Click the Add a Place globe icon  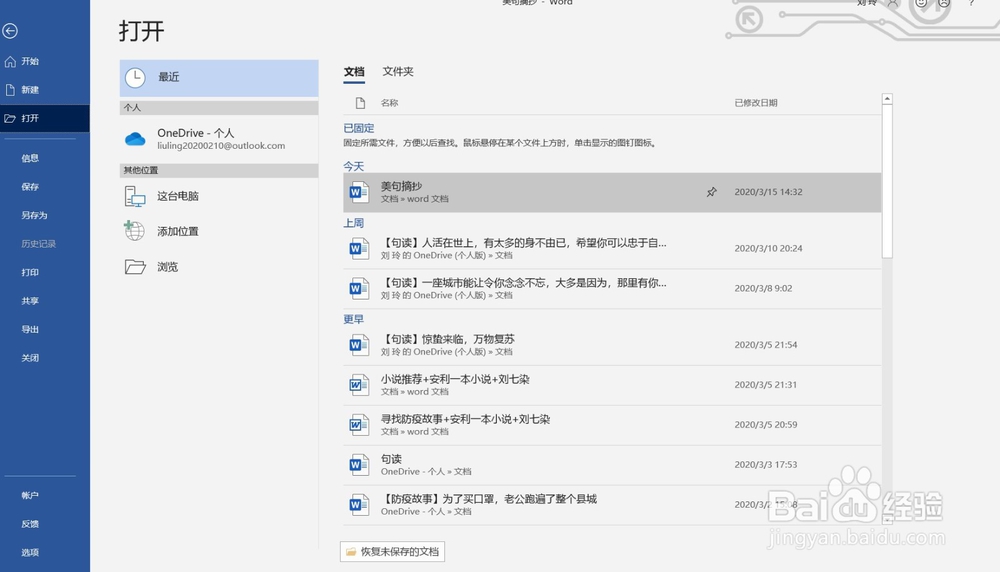click(134, 231)
